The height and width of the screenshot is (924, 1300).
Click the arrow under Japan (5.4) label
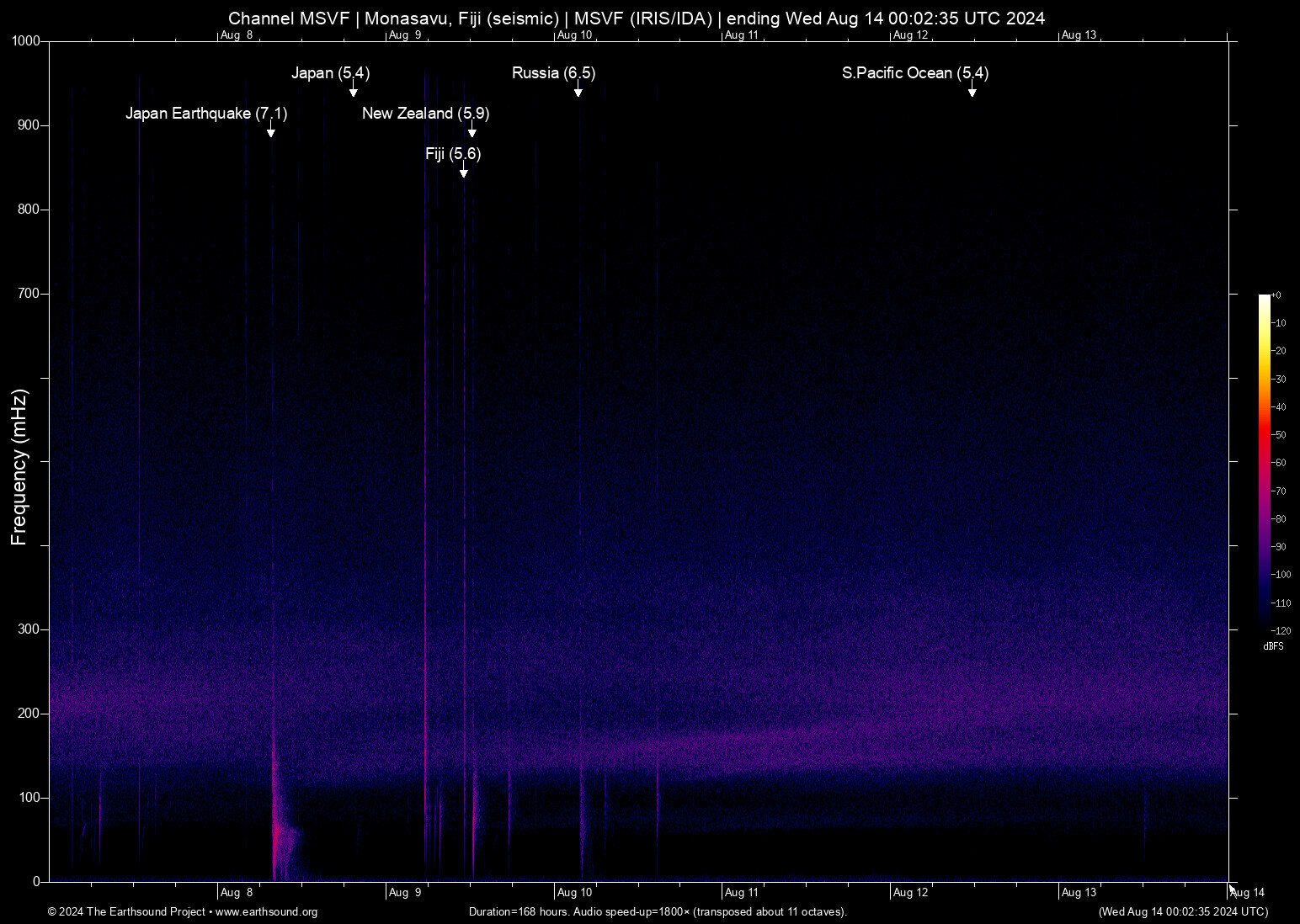(354, 90)
